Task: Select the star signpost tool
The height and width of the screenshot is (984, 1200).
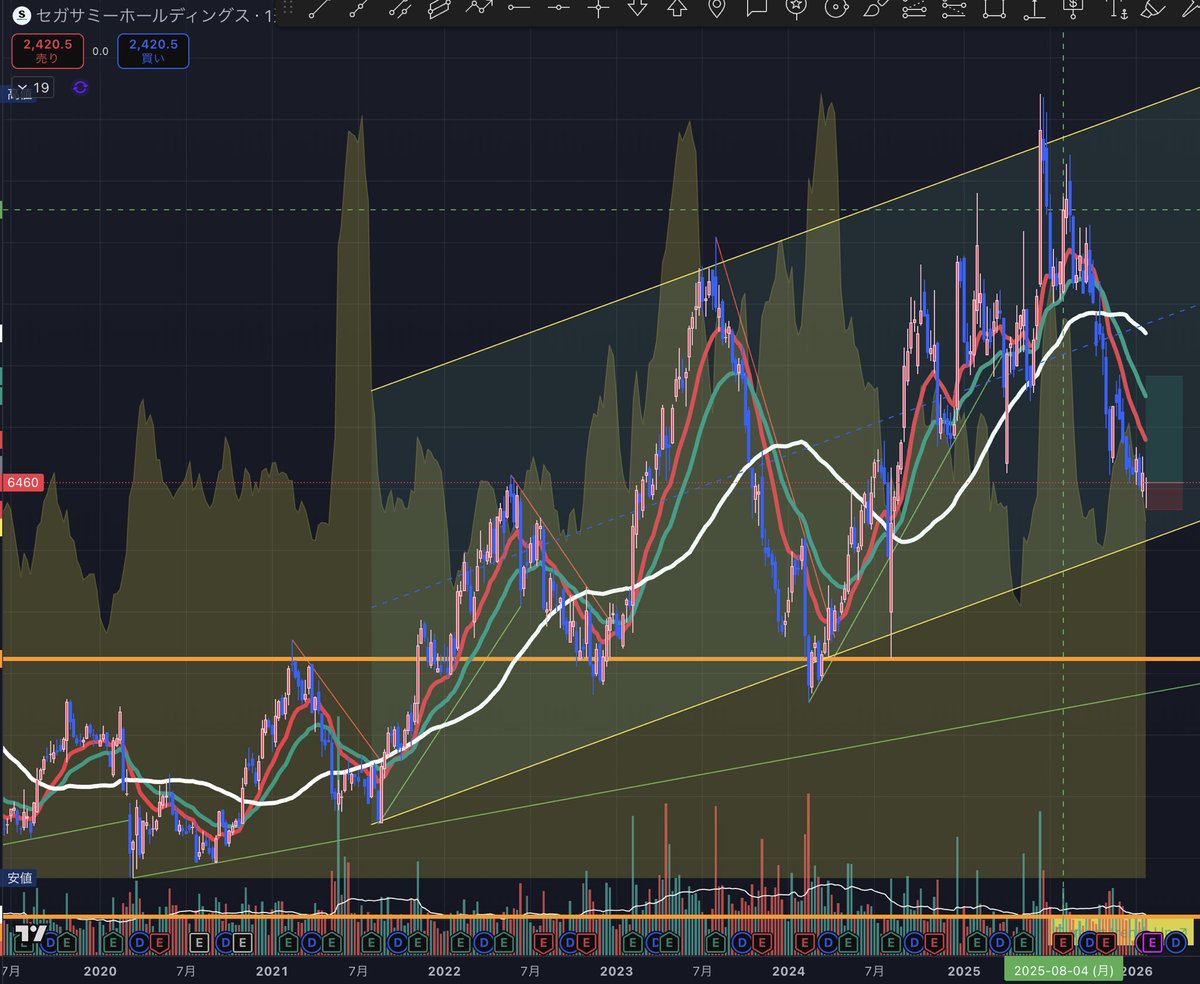Action: click(x=796, y=9)
